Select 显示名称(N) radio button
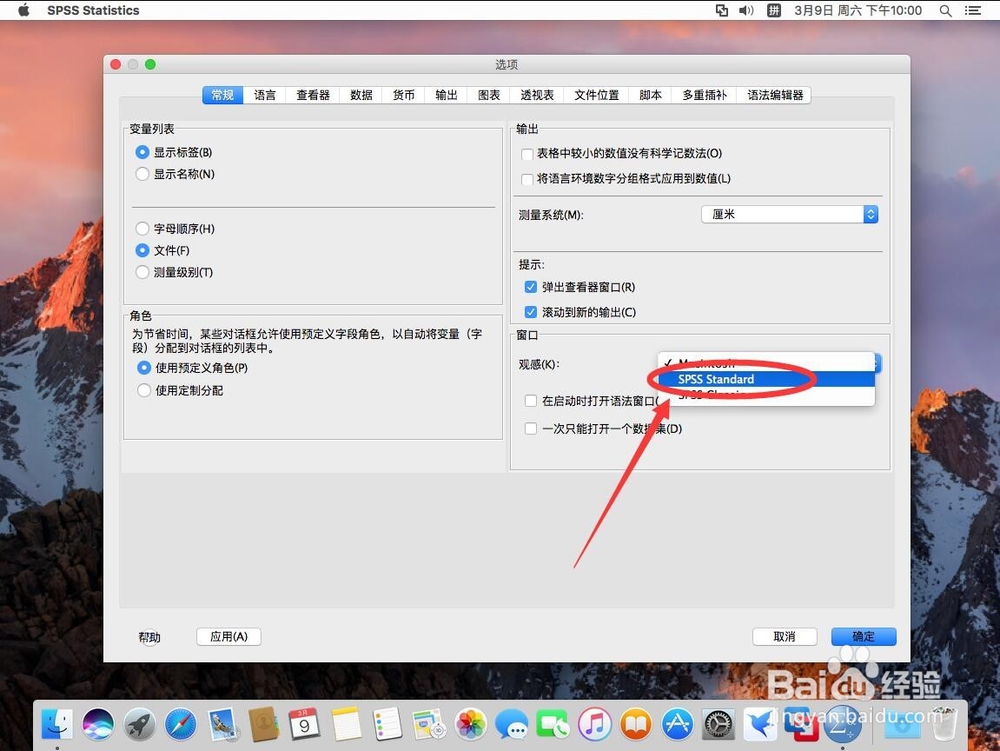The height and width of the screenshot is (751, 1000). (142, 174)
